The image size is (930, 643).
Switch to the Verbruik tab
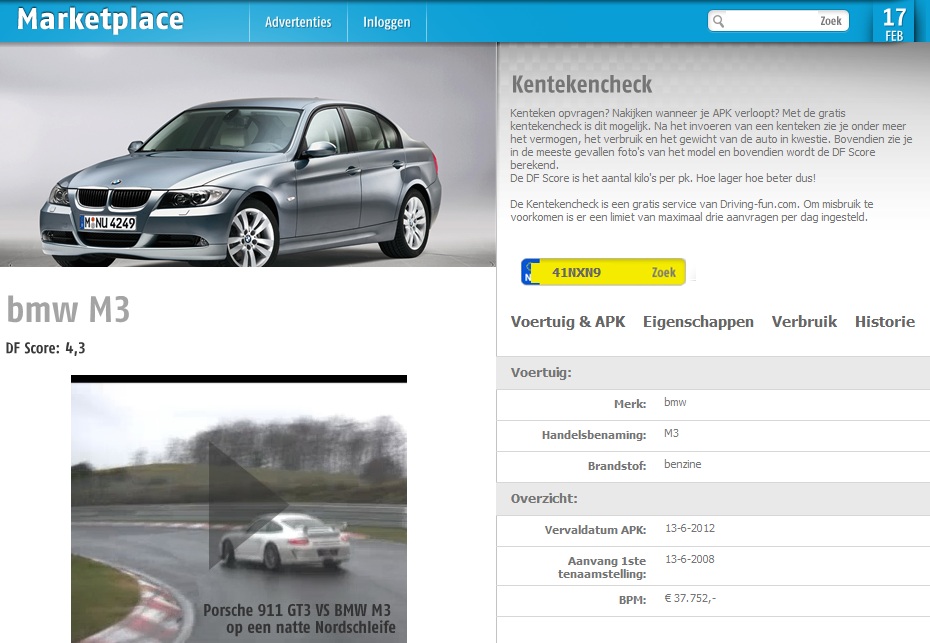[x=804, y=322]
